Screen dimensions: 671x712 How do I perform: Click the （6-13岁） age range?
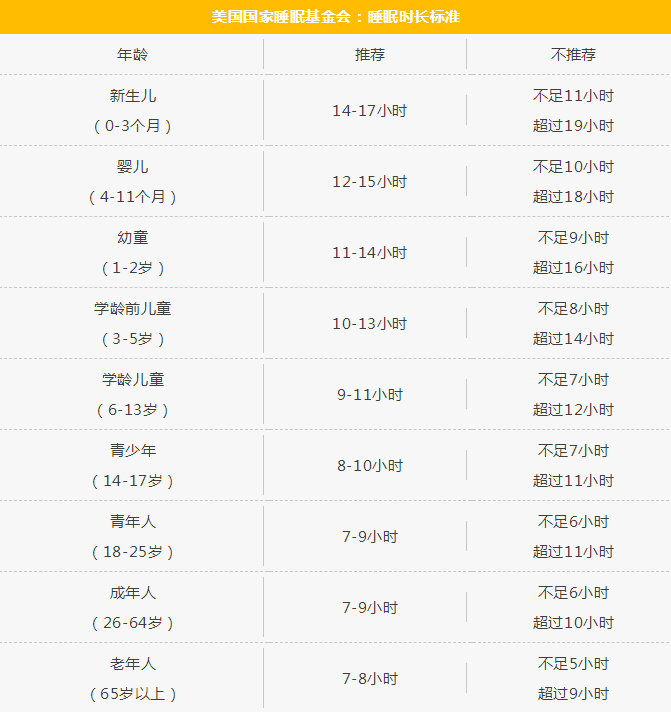tap(132, 410)
